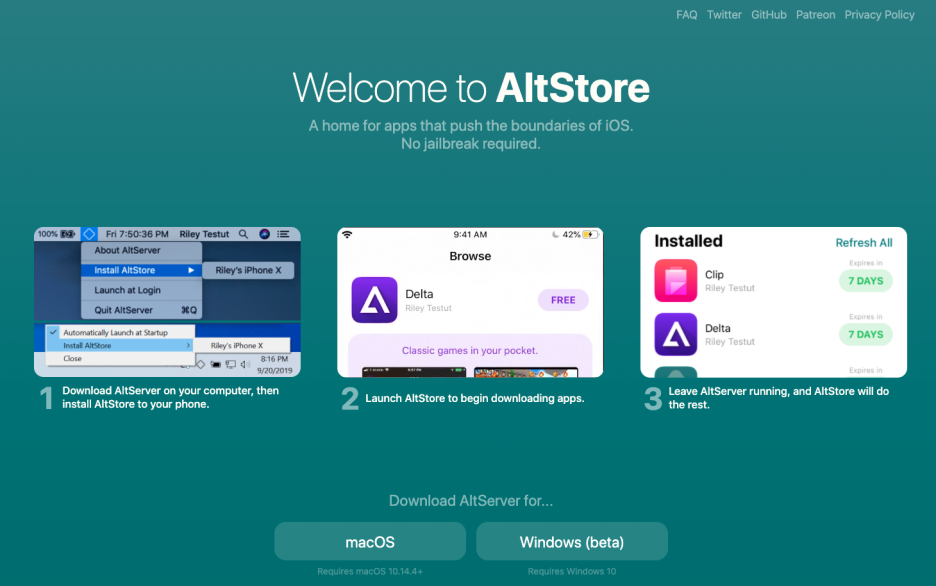Select Install AltStore in Windows menu
Screen dimensions: 936x586
point(120,346)
